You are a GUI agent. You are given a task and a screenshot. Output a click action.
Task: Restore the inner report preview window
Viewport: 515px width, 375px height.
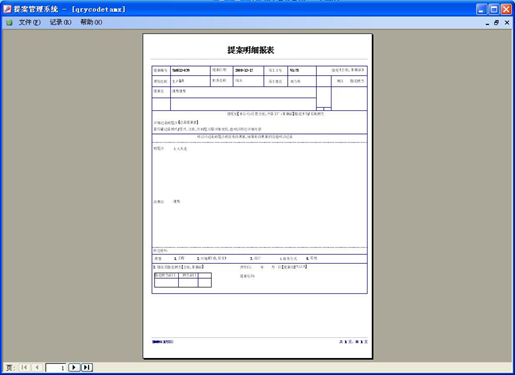click(x=496, y=22)
